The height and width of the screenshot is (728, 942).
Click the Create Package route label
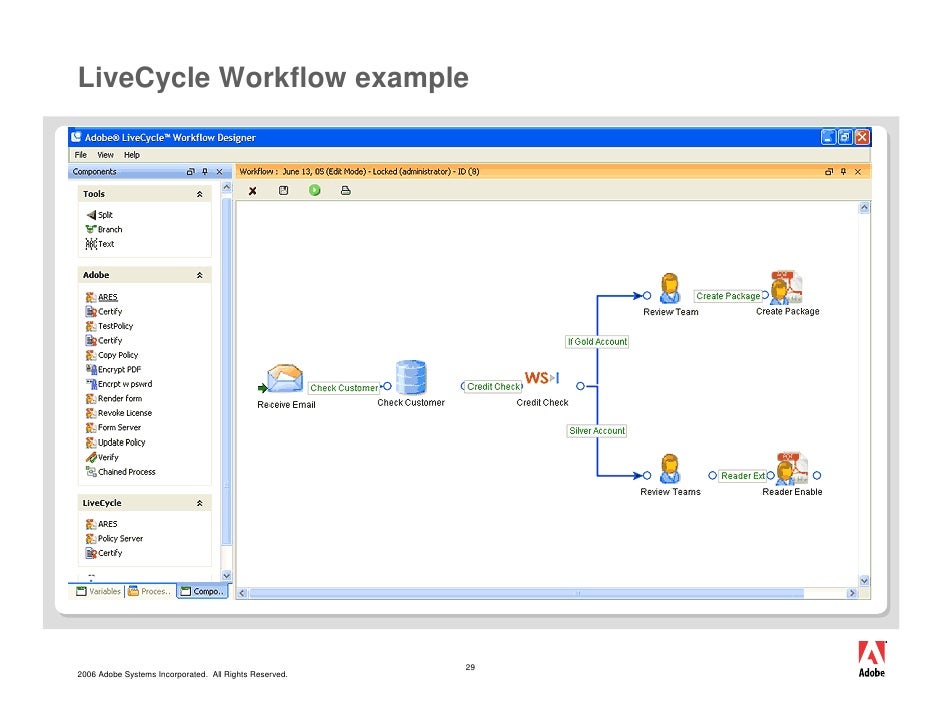(728, 296)
